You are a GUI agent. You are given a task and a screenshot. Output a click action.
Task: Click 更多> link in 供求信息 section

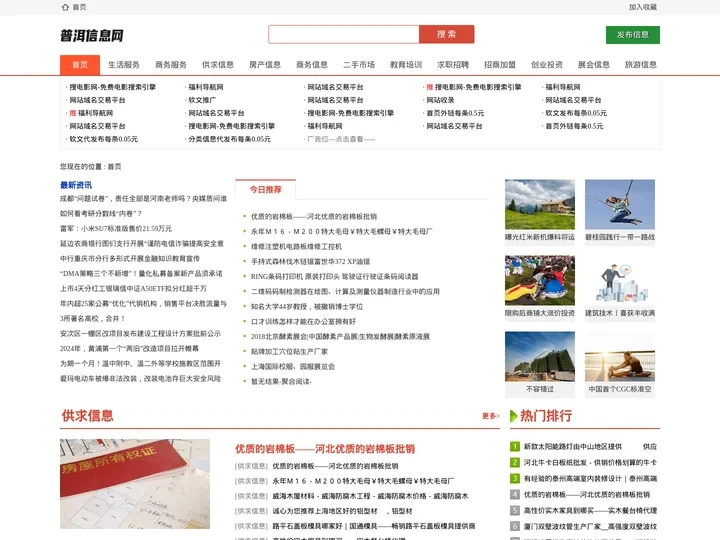coord(490,416)
